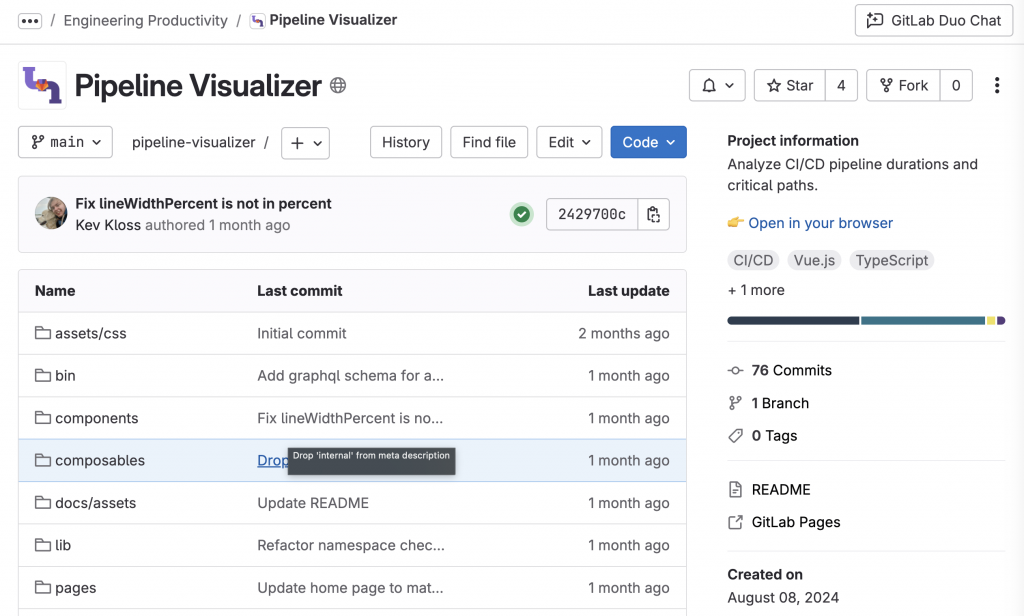The width and height of the screenshot is (1024, 616).
Task: Open the 'Update home page to mat...' commit
Action: pos(350,588)
